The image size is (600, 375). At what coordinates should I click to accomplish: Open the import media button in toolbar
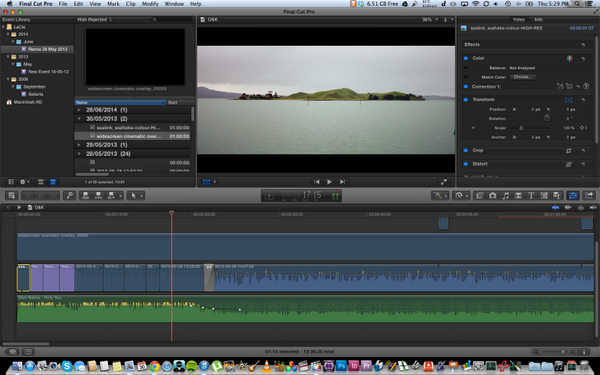point(11,196)
